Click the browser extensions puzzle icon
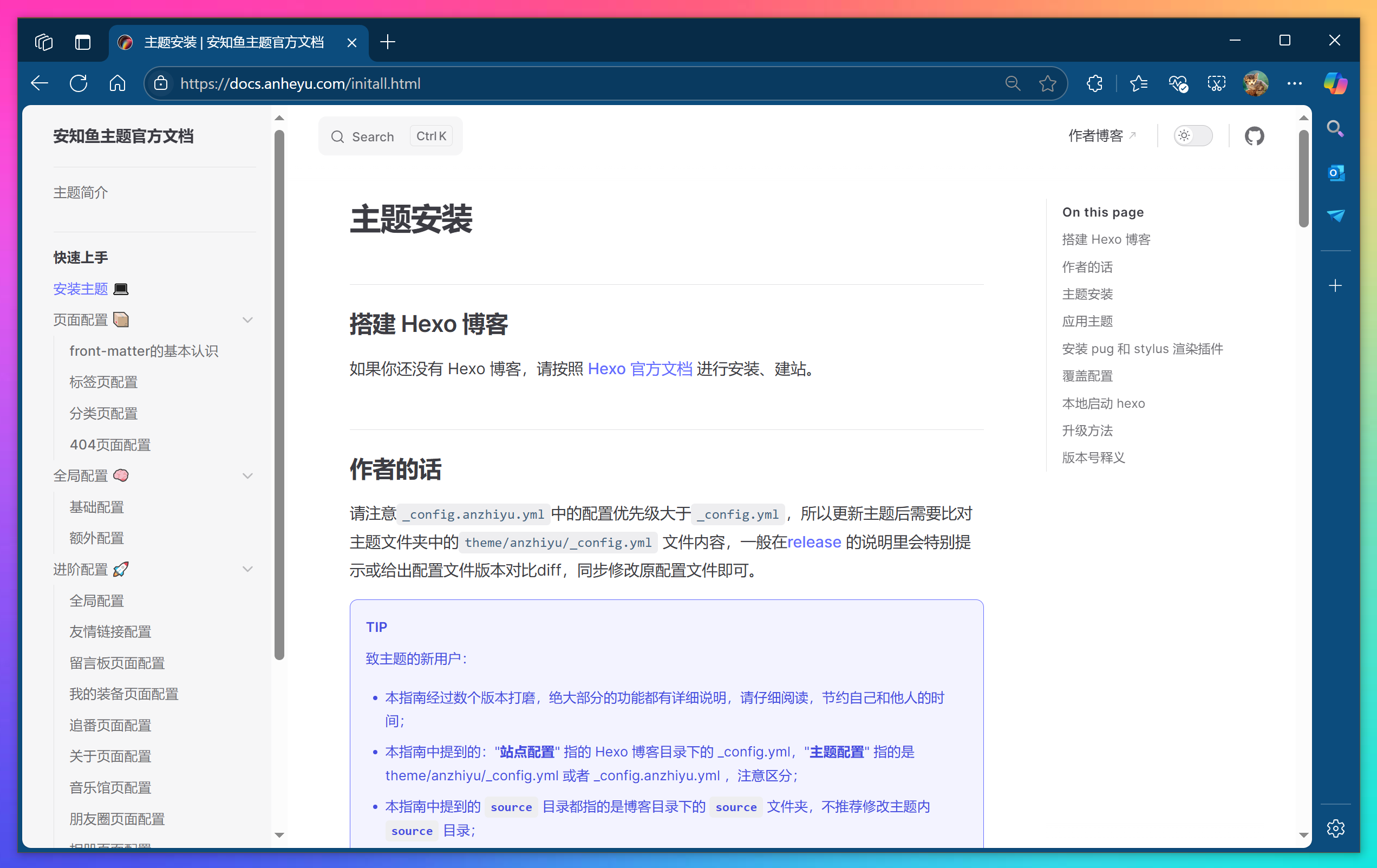Viewport: 1377px width, 868px height. (x=1094, y=83)
